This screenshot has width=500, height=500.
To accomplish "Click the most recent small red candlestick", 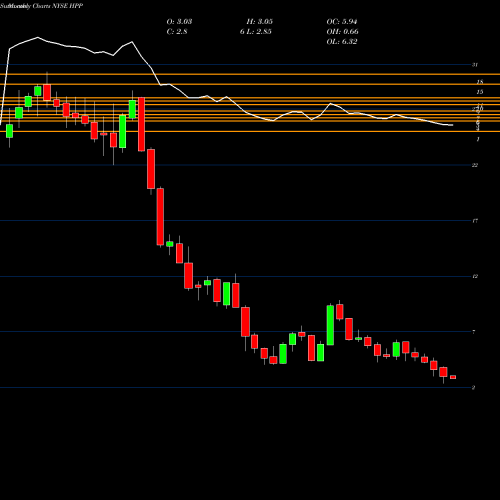I will click(453, 377).
